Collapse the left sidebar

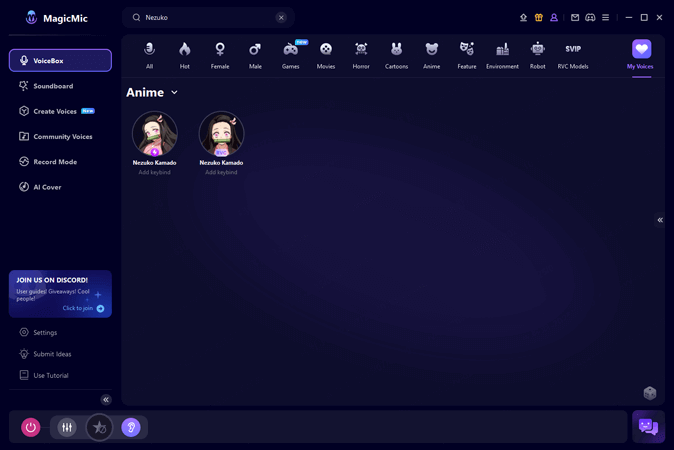click(106, 400)
